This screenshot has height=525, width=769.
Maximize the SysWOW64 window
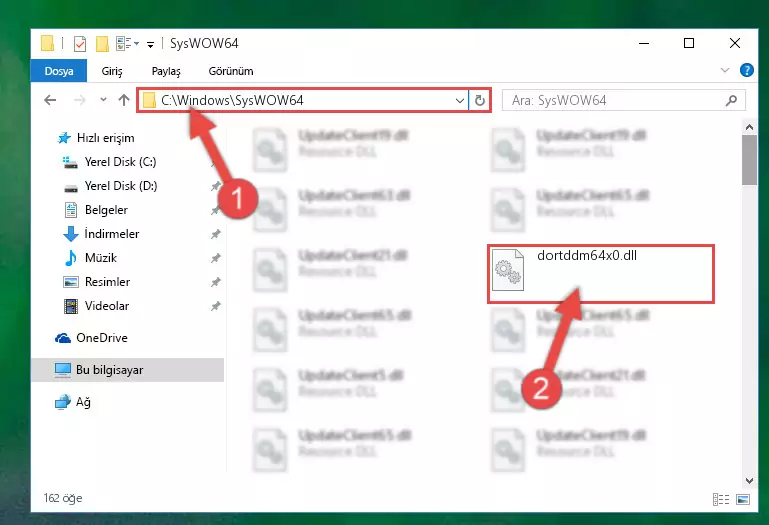point(689,43)
